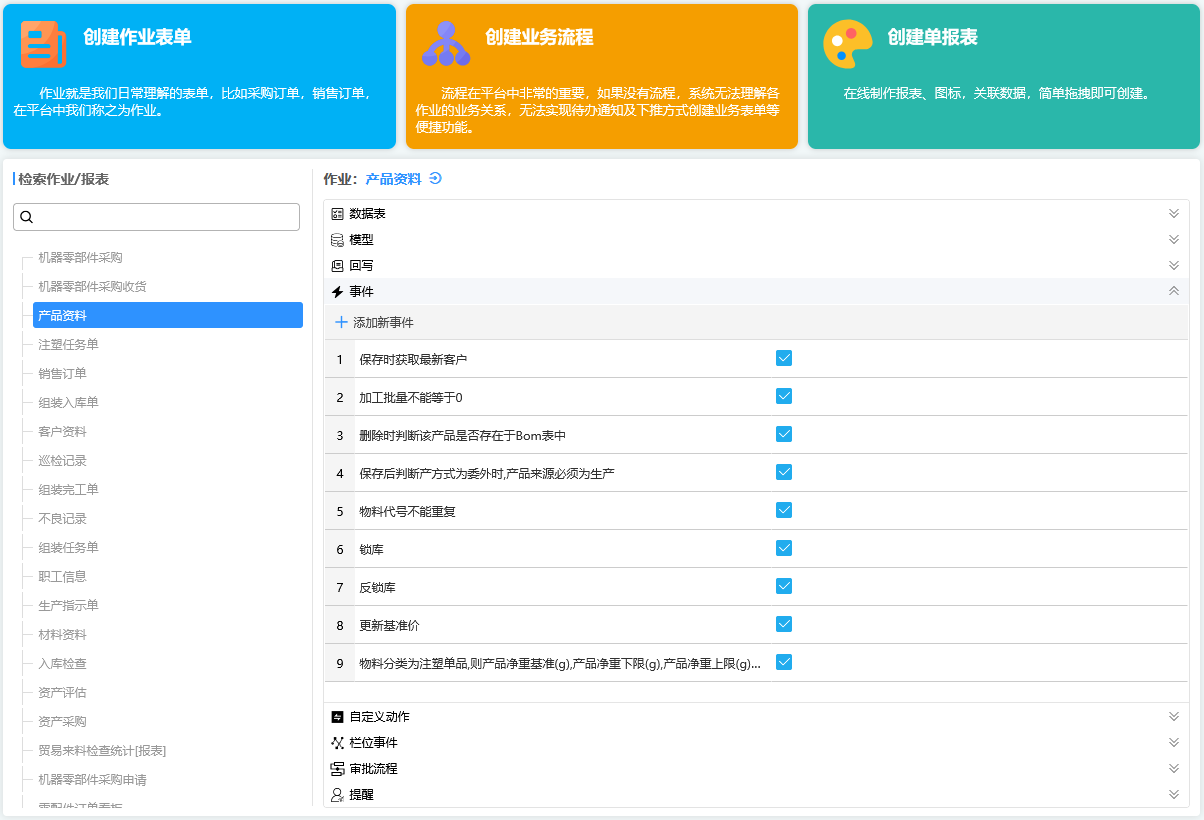Open the 创建业务流程 card title
This screenshot has width=1204, height=820.
click(x=539, y=38)
